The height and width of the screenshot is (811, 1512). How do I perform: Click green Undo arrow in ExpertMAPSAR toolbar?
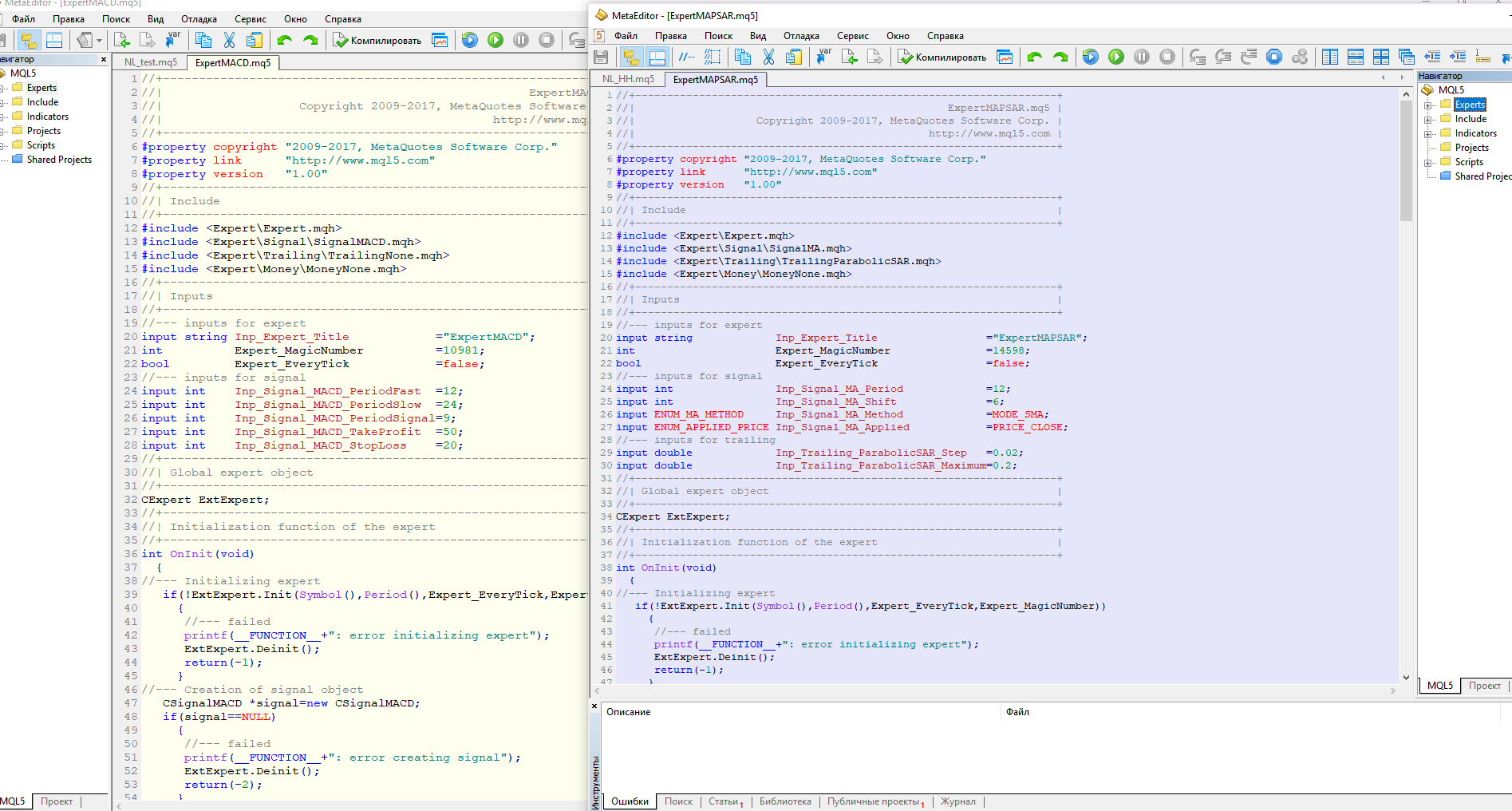(x=1035, y=57)
